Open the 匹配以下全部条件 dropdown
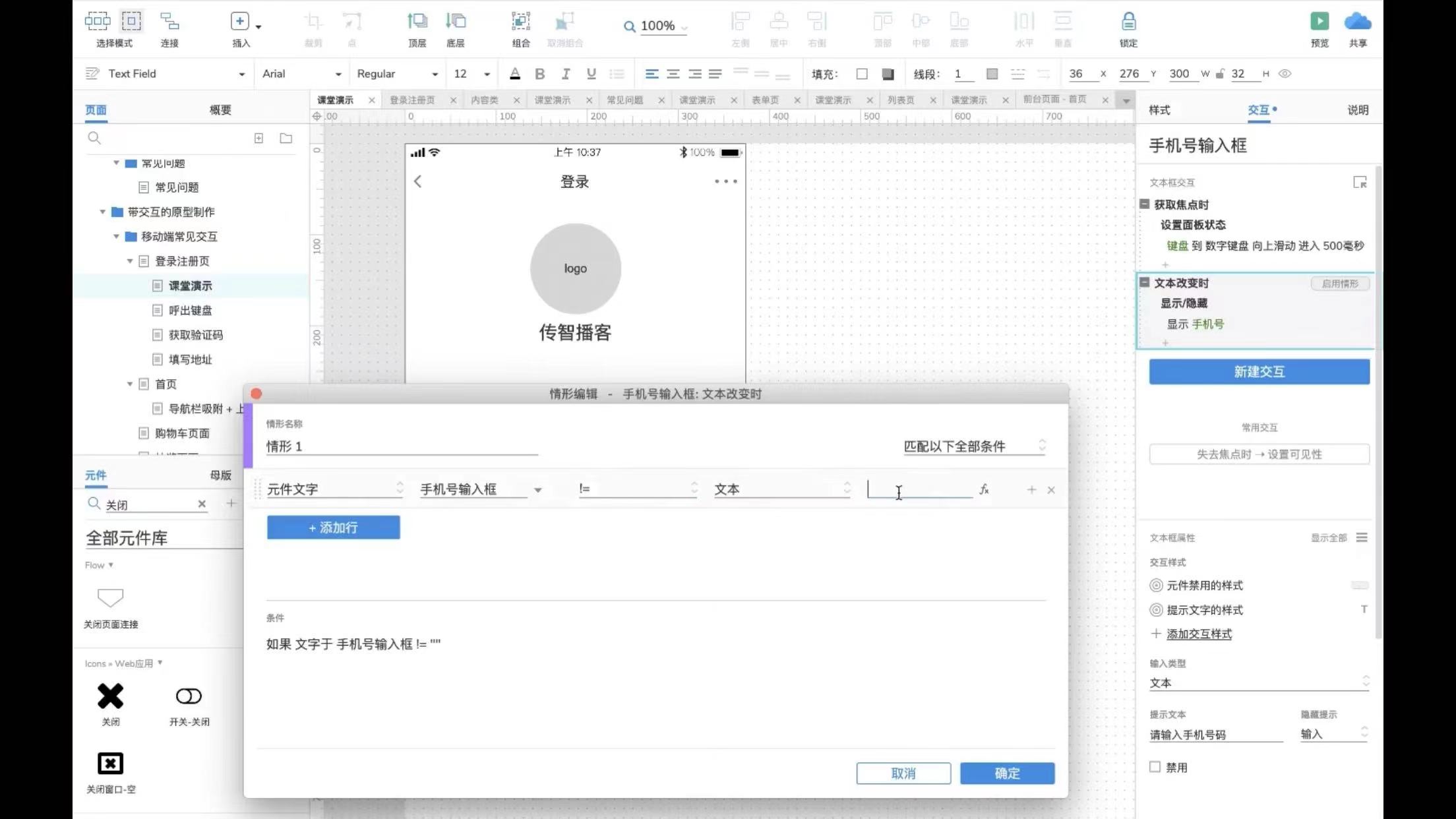This screenshot has width=1456, height=819. (x=974, y=446)
